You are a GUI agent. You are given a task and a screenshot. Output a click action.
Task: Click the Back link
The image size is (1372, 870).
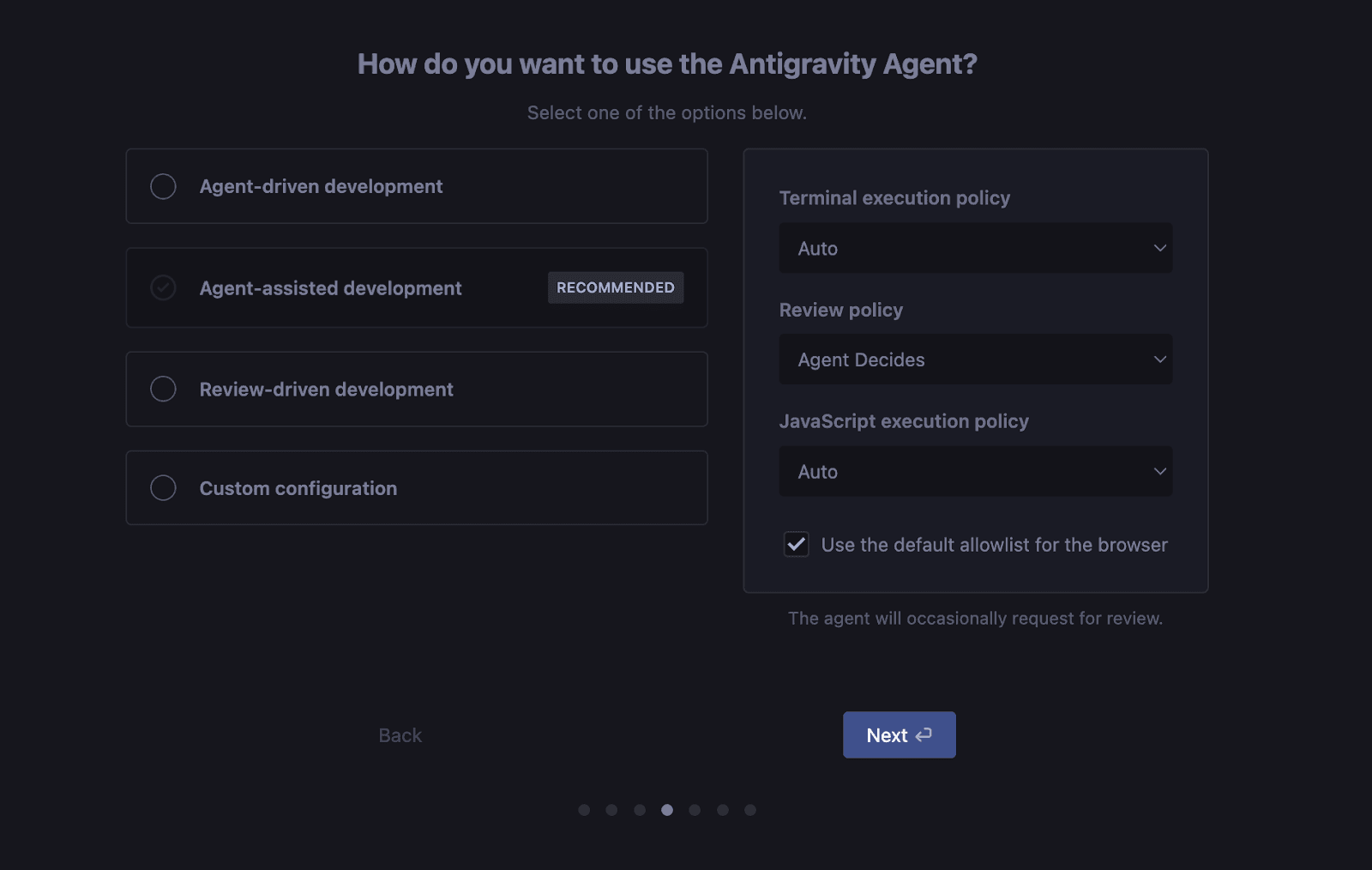tap(399, 734)
